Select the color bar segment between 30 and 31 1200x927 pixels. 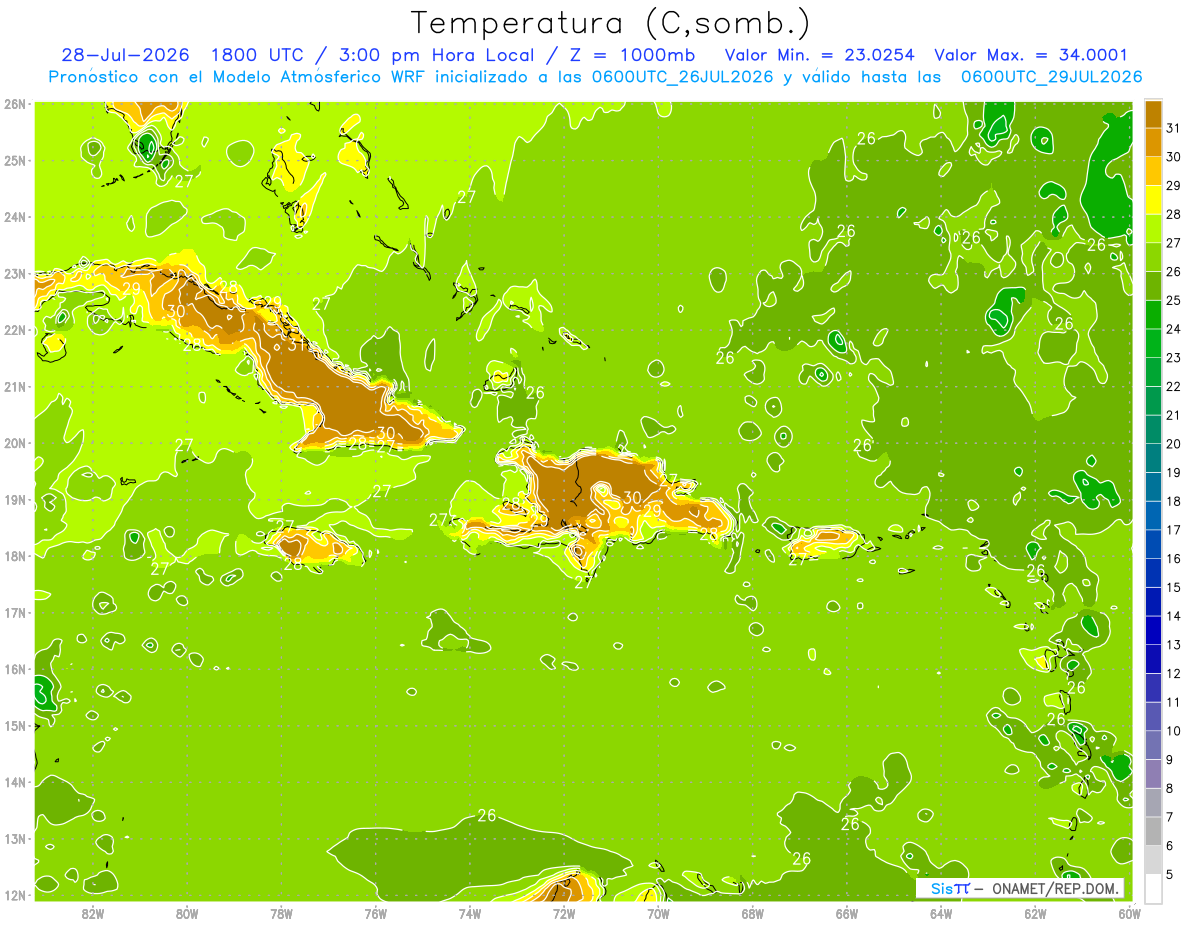[x=1153, y=142]
